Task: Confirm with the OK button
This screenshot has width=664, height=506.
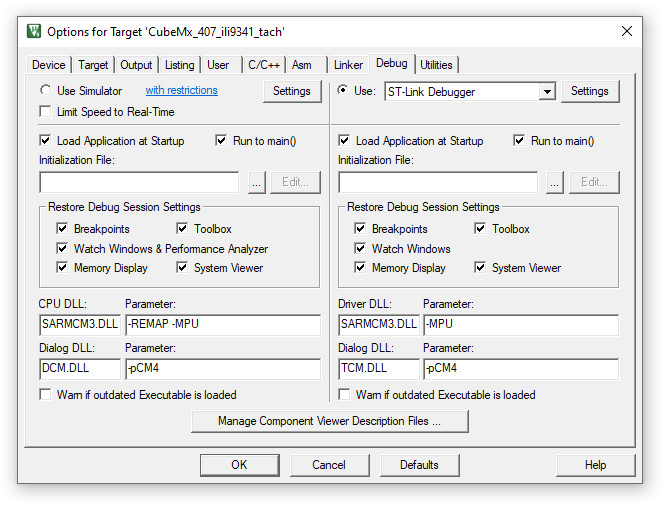Action: click(x=239, y=465)
